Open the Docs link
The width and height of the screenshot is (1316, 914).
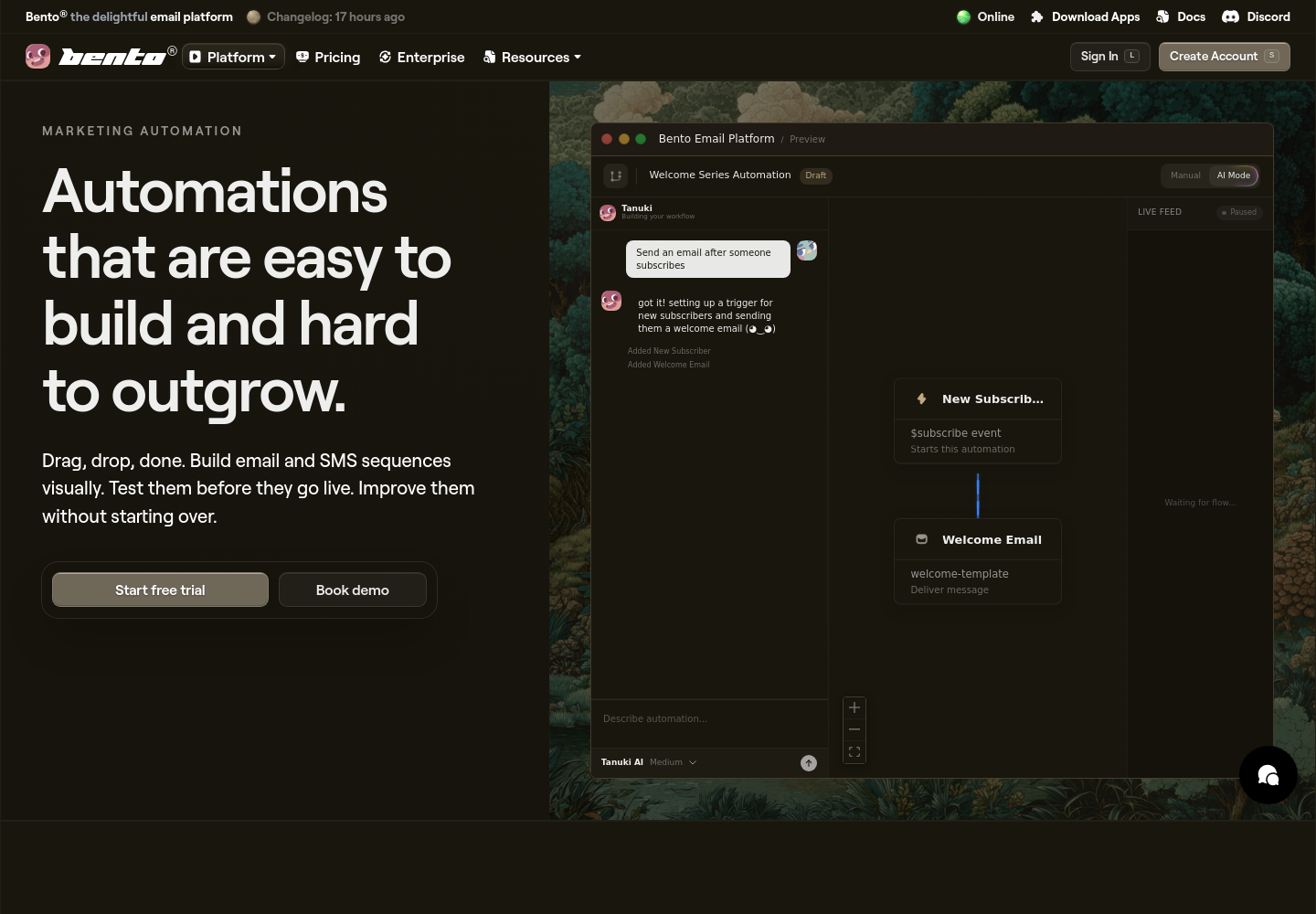1181,16
